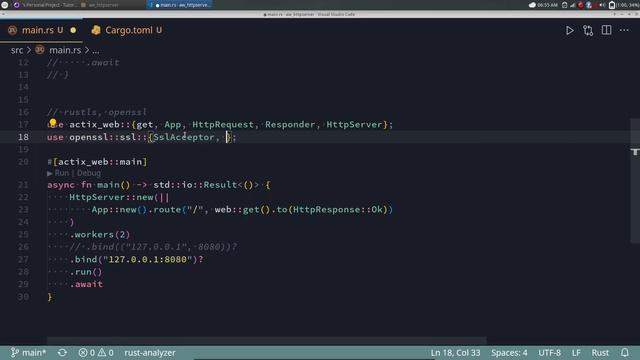The height and width of the screenshot is (360, 640).
Task: Click the vertical scrollbar marker on right edge
Action: click(x=635, y=152)
